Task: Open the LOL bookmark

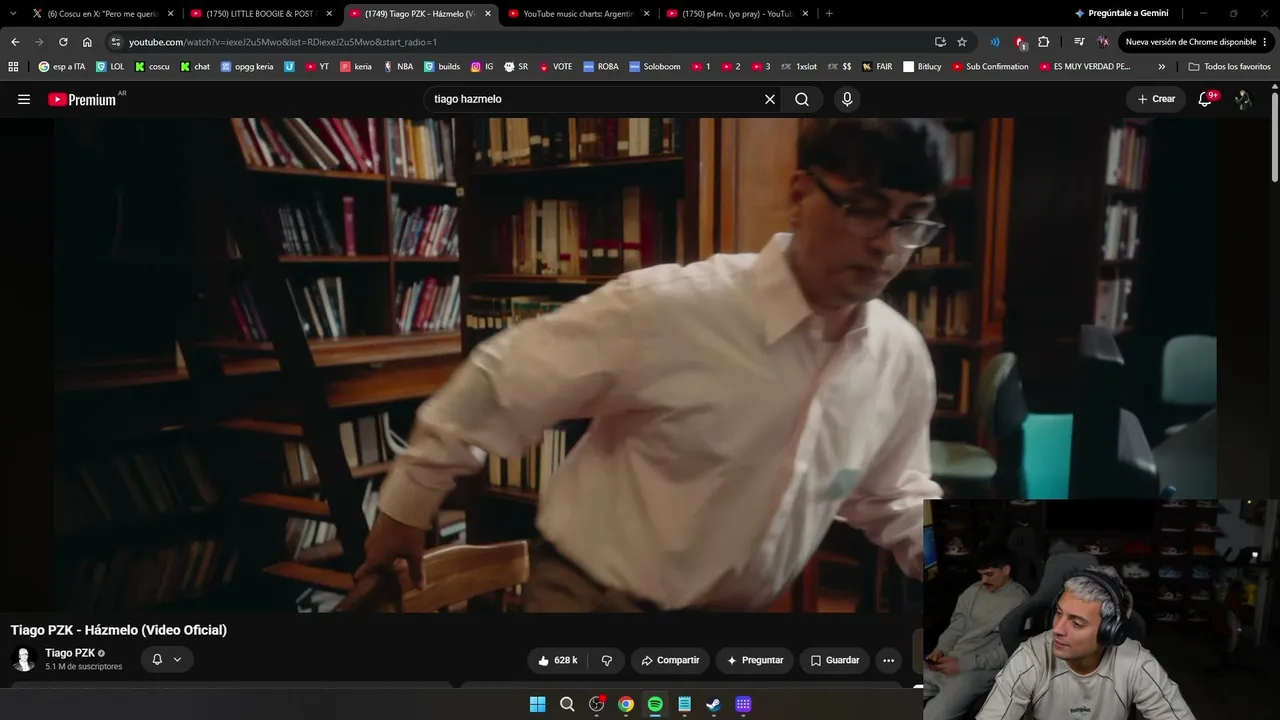Action: tap(110, 67)
